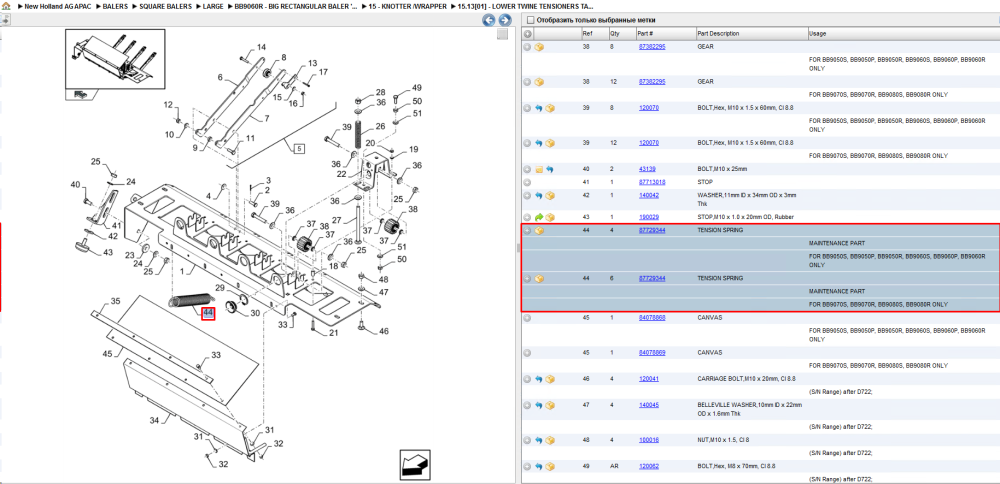Screen dimensions: 1000x484
Task: Open part number link 84078868
Action: [652, 318]
